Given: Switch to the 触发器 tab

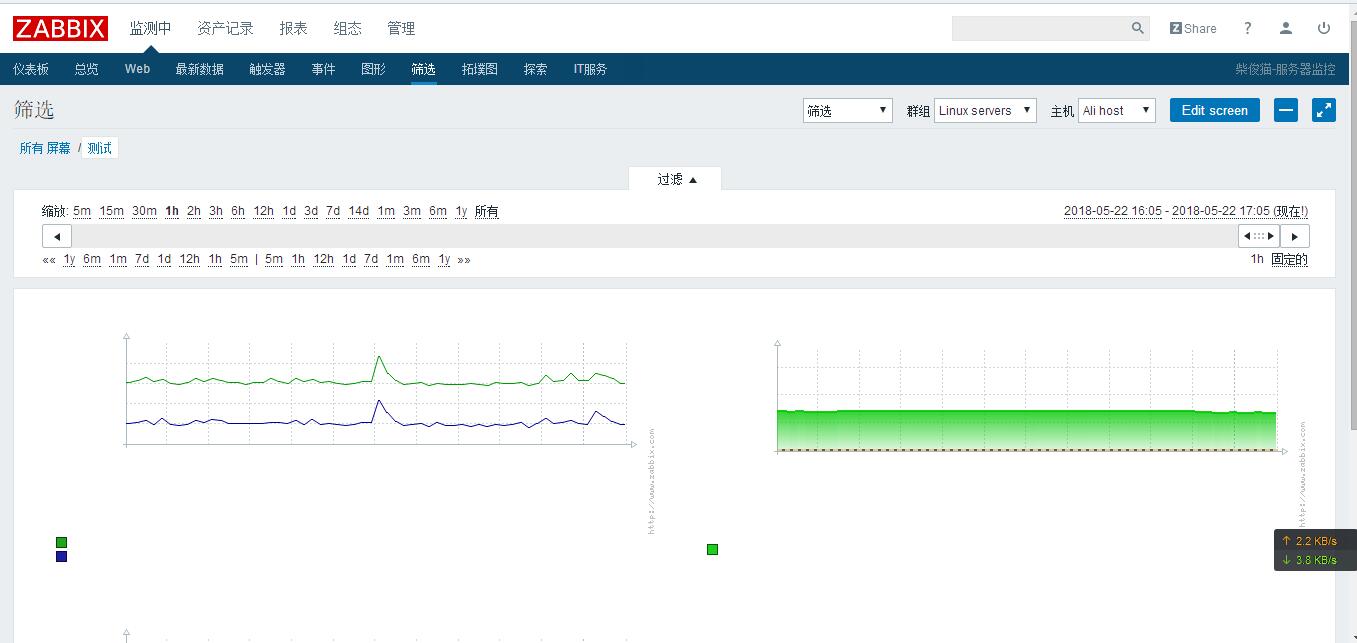Looking at the screenshot, I should [x=267, y=69].
